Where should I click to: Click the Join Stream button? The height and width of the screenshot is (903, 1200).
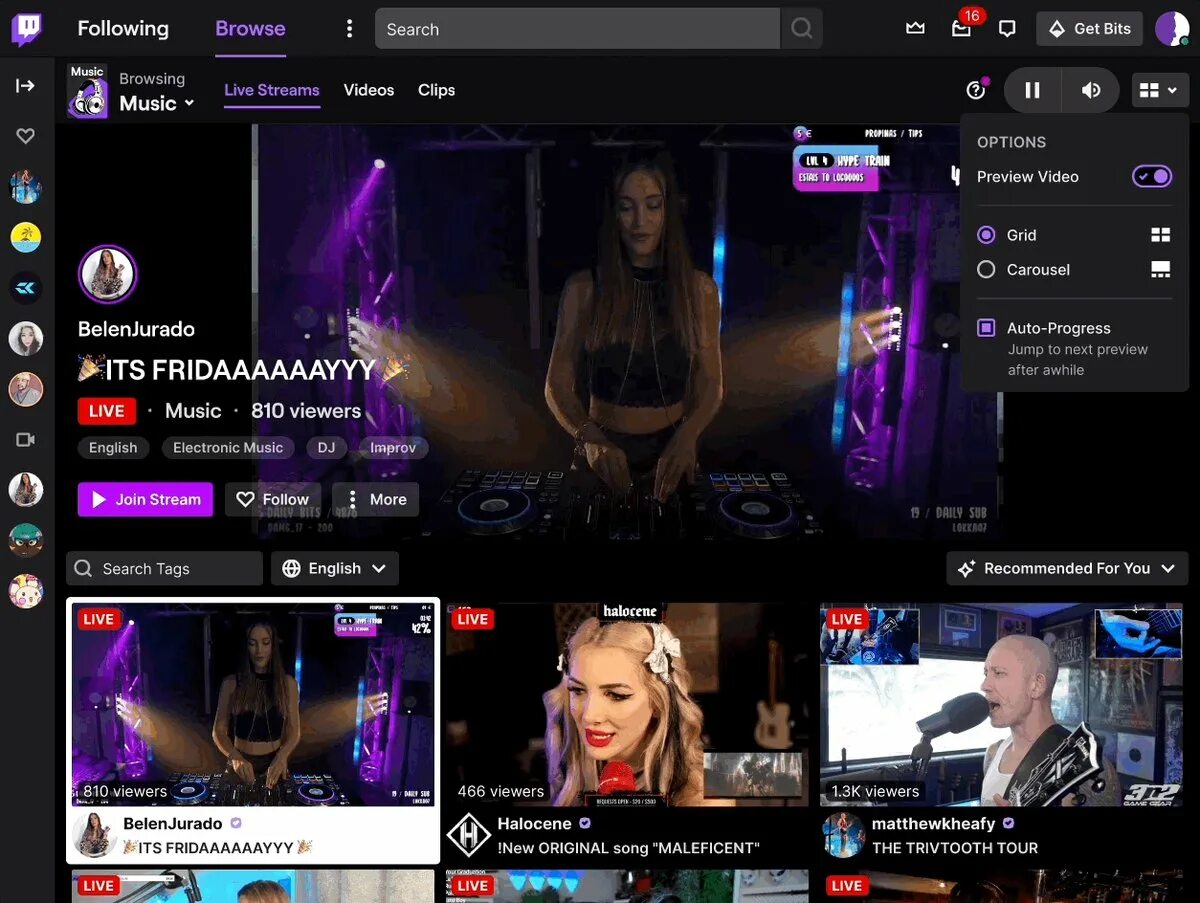(x=145, y=499)
